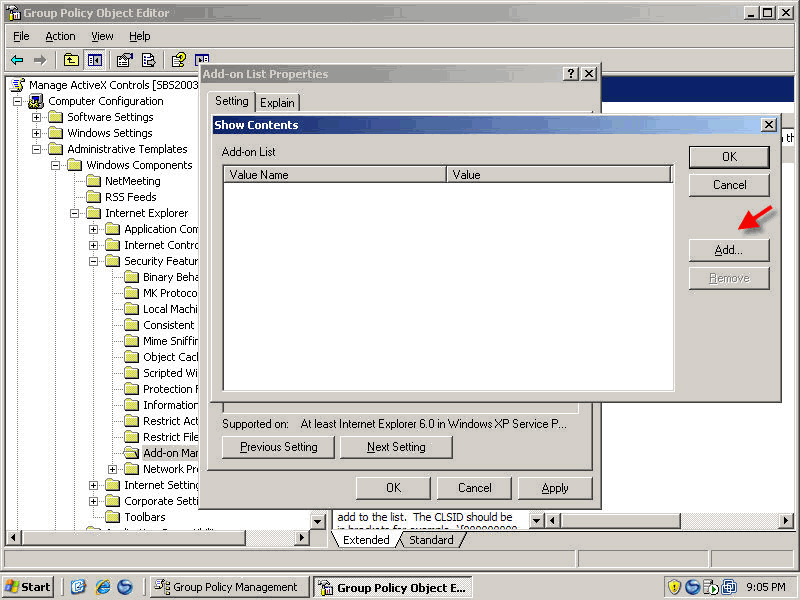
Task: Expand the Software Settings node
Action: (36, 117)
